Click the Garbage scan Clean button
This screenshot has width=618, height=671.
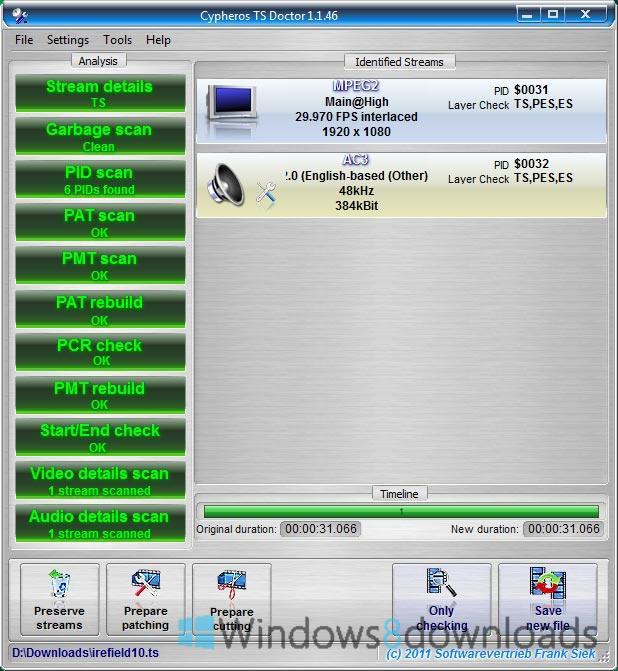100,136
